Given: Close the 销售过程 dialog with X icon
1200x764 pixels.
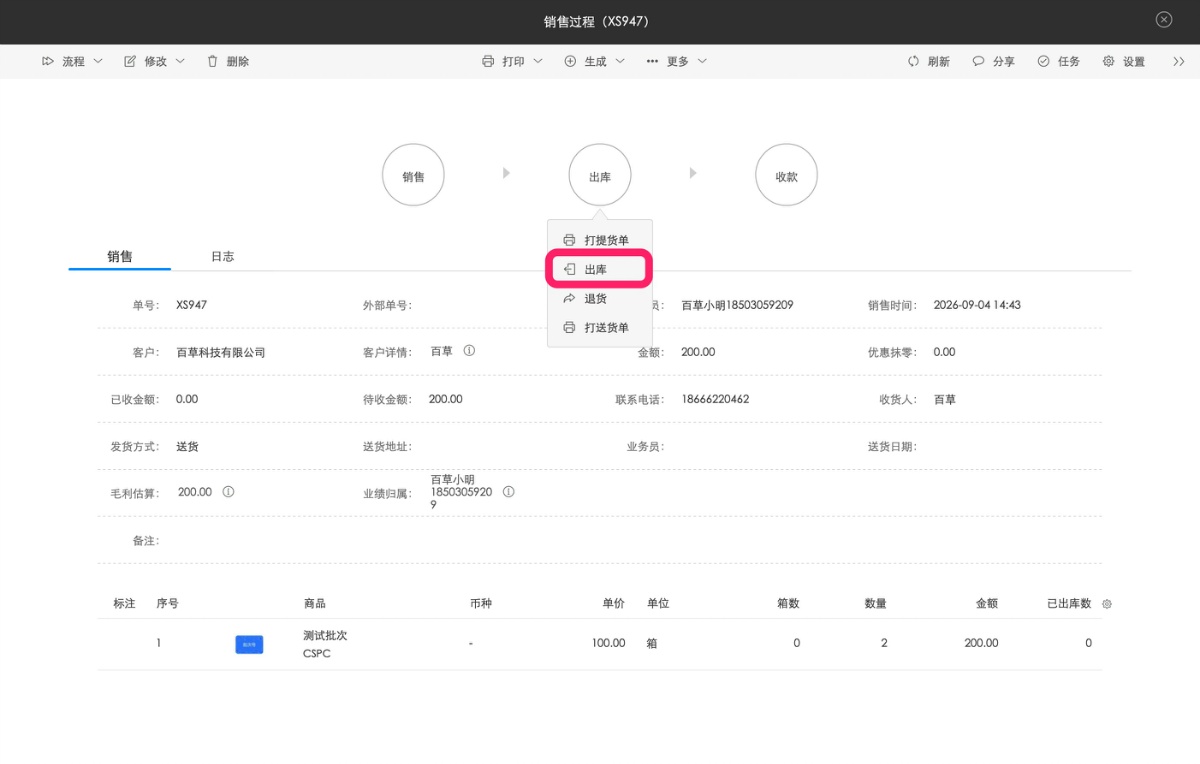Looking at the screenshot, I should coord(1163,20).
